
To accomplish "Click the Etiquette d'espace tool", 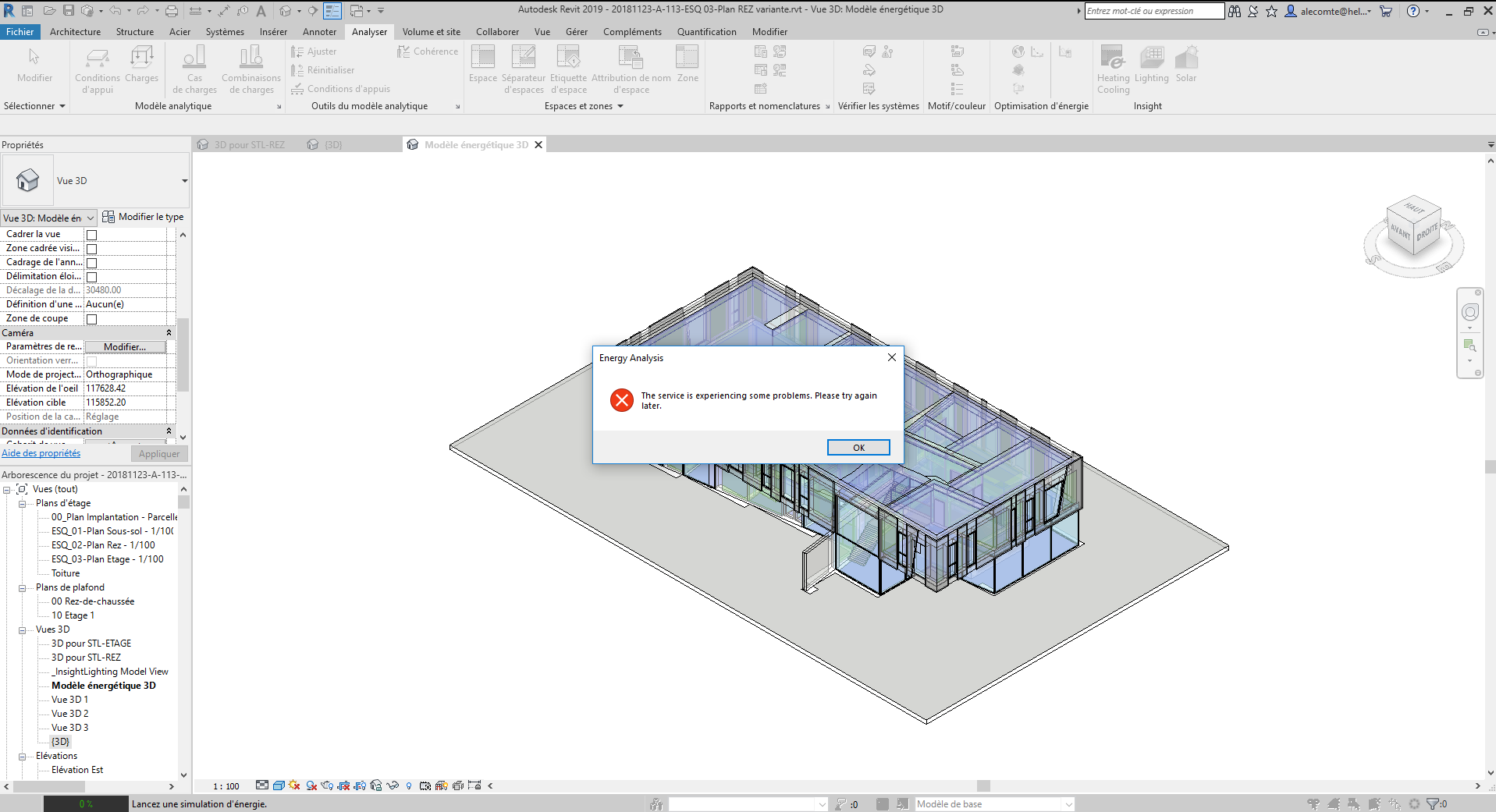I will pyautogui.click(x=568, y=69).
